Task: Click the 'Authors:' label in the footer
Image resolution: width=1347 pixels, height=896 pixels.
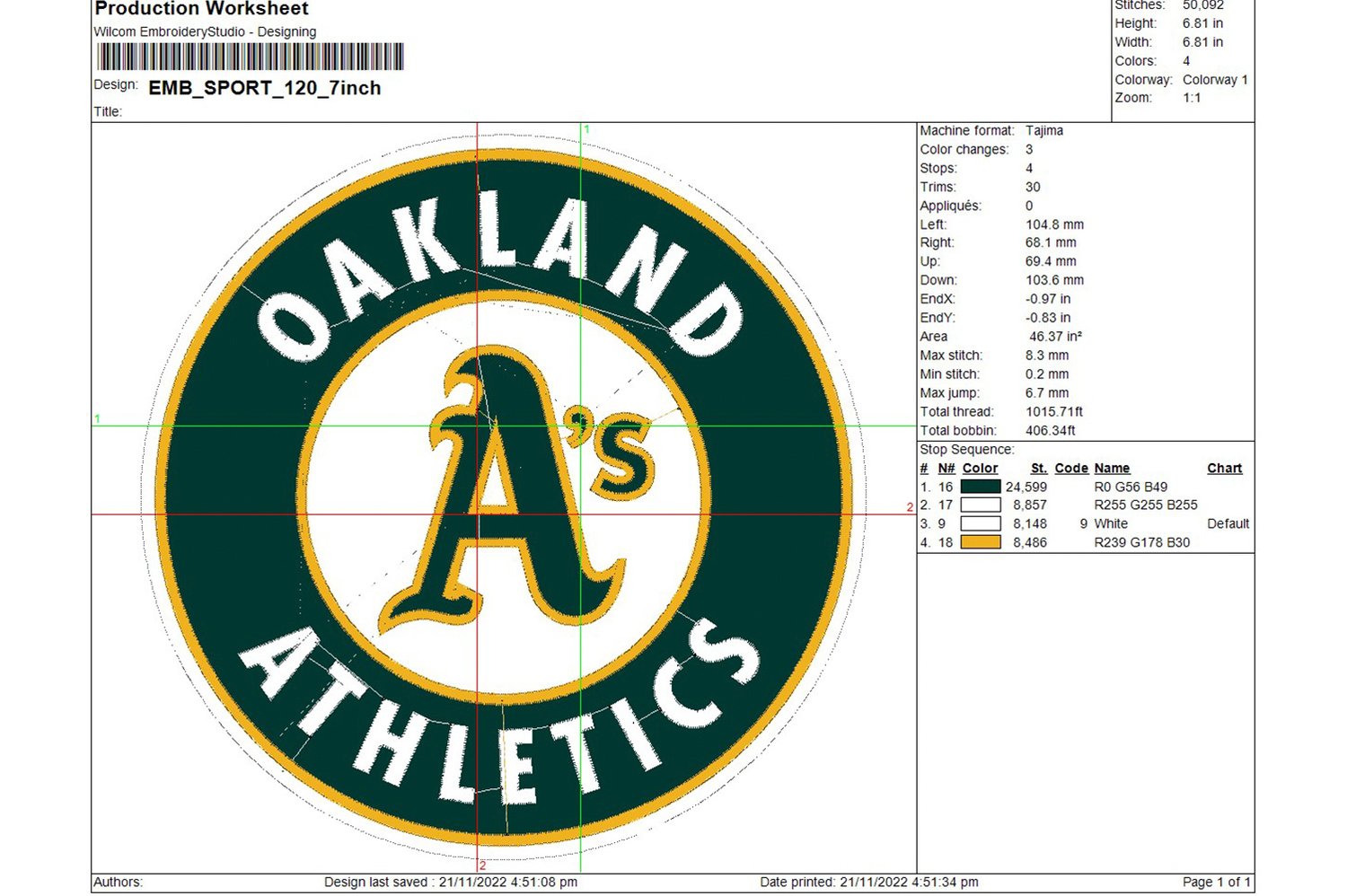Action: (x=119, y=882)
